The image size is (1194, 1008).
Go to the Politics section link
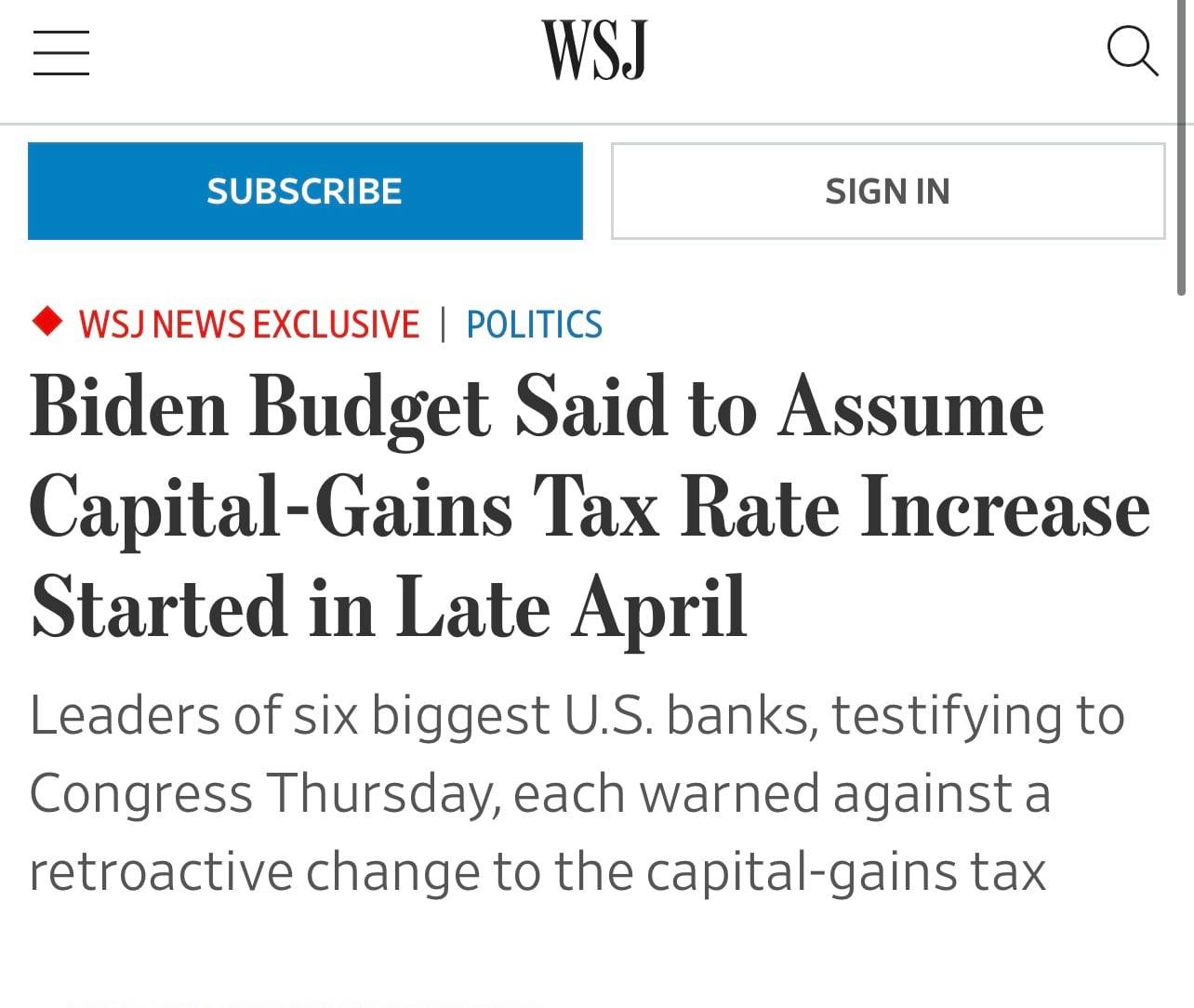(x=534, y=324)
